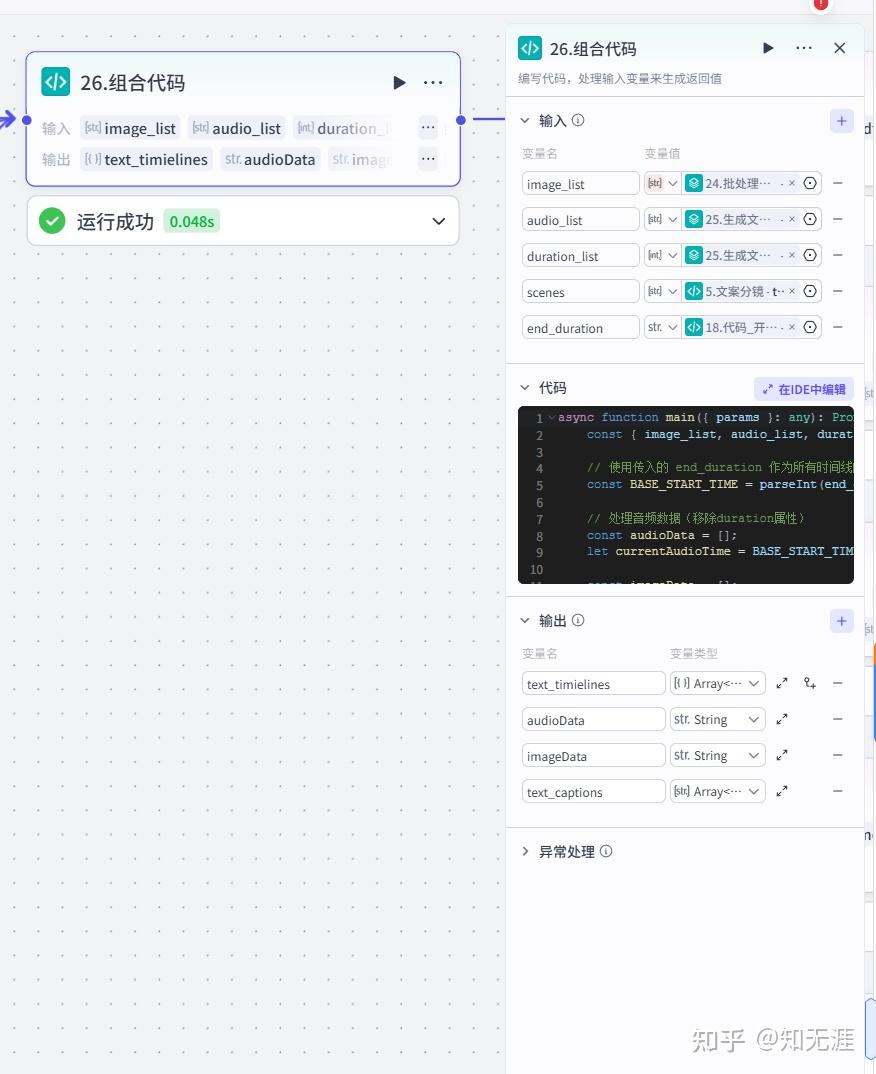Add a new input variable
Screen dimensions: 876x1074
click(x=841, y=121)
